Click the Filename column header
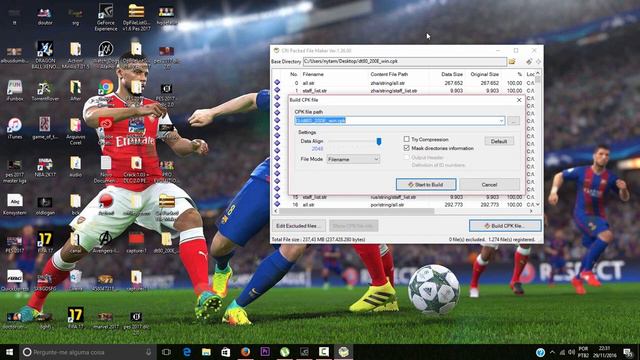 (313, 74)
